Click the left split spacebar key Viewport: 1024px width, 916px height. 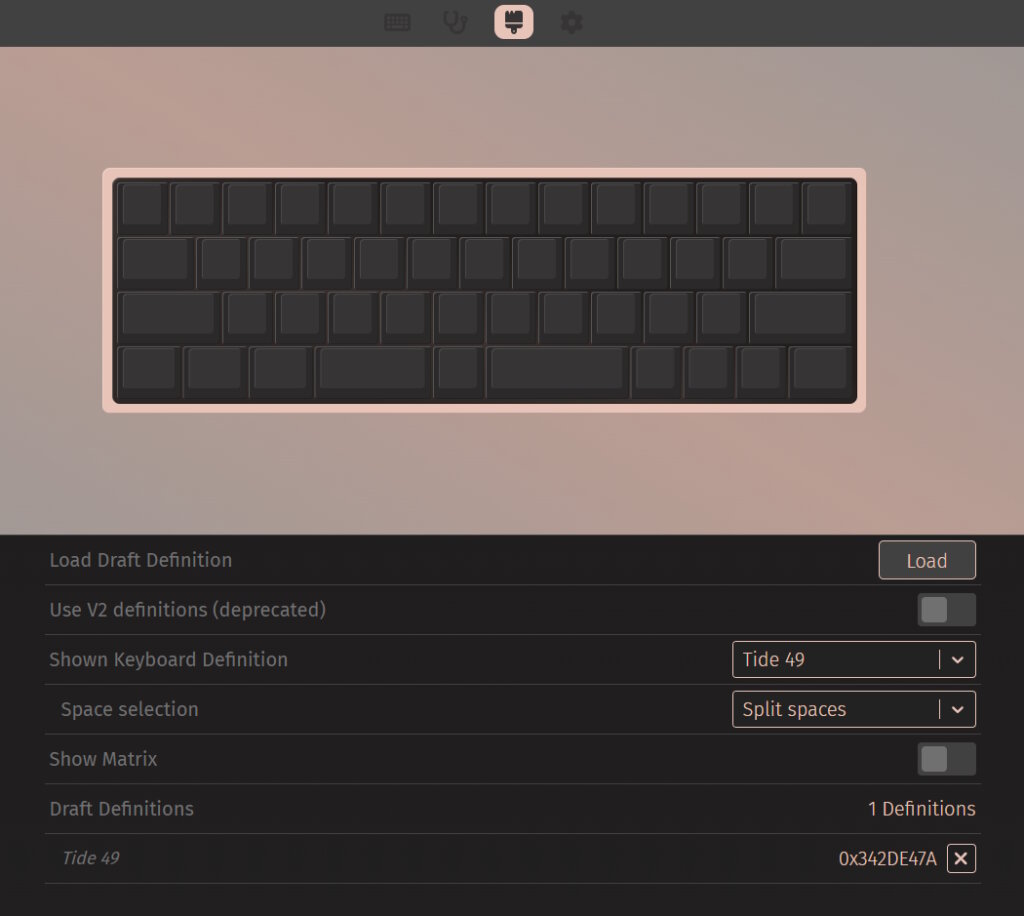373,371
